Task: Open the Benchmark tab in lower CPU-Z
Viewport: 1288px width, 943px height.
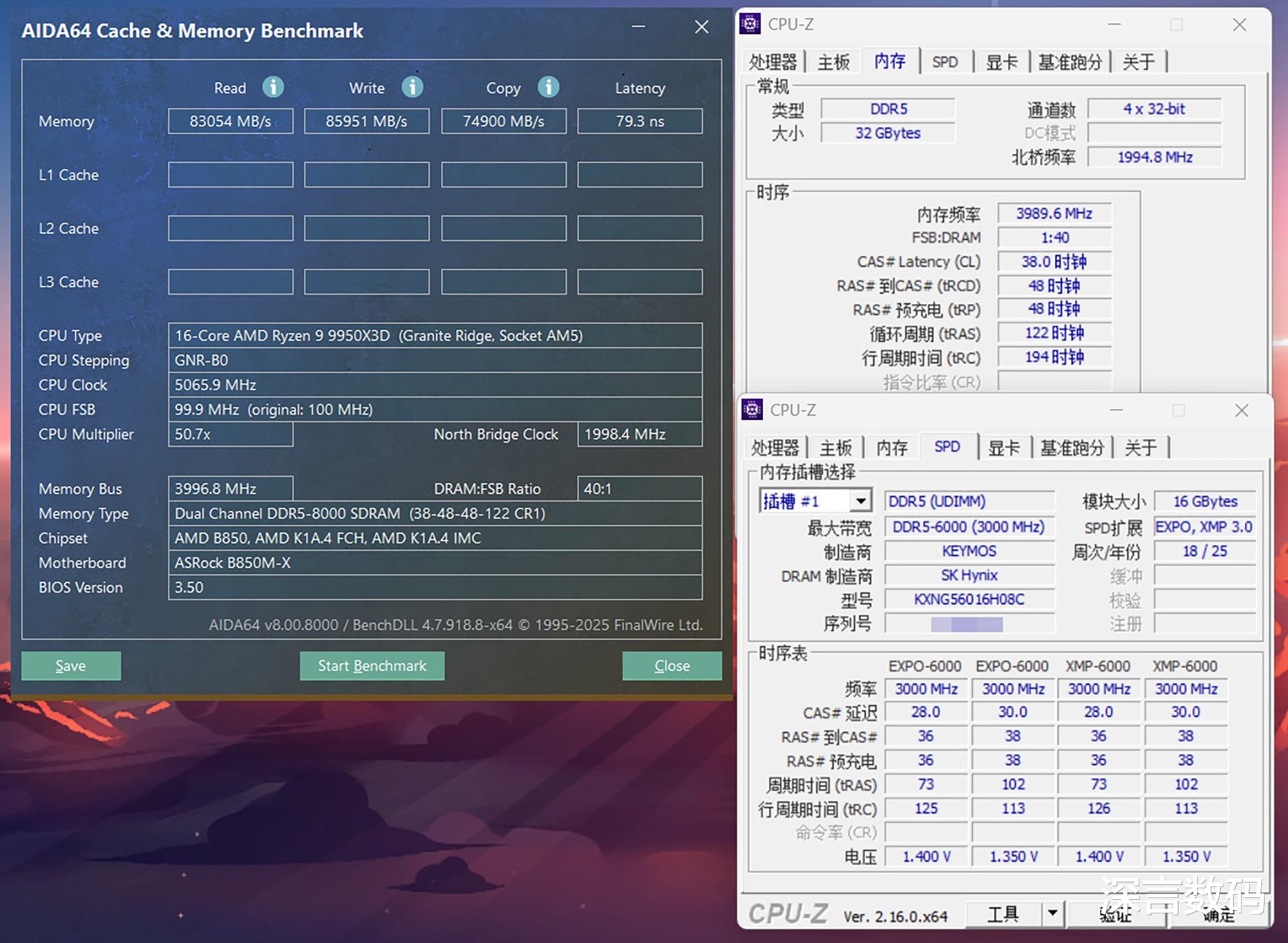Action: (1072, 448)
